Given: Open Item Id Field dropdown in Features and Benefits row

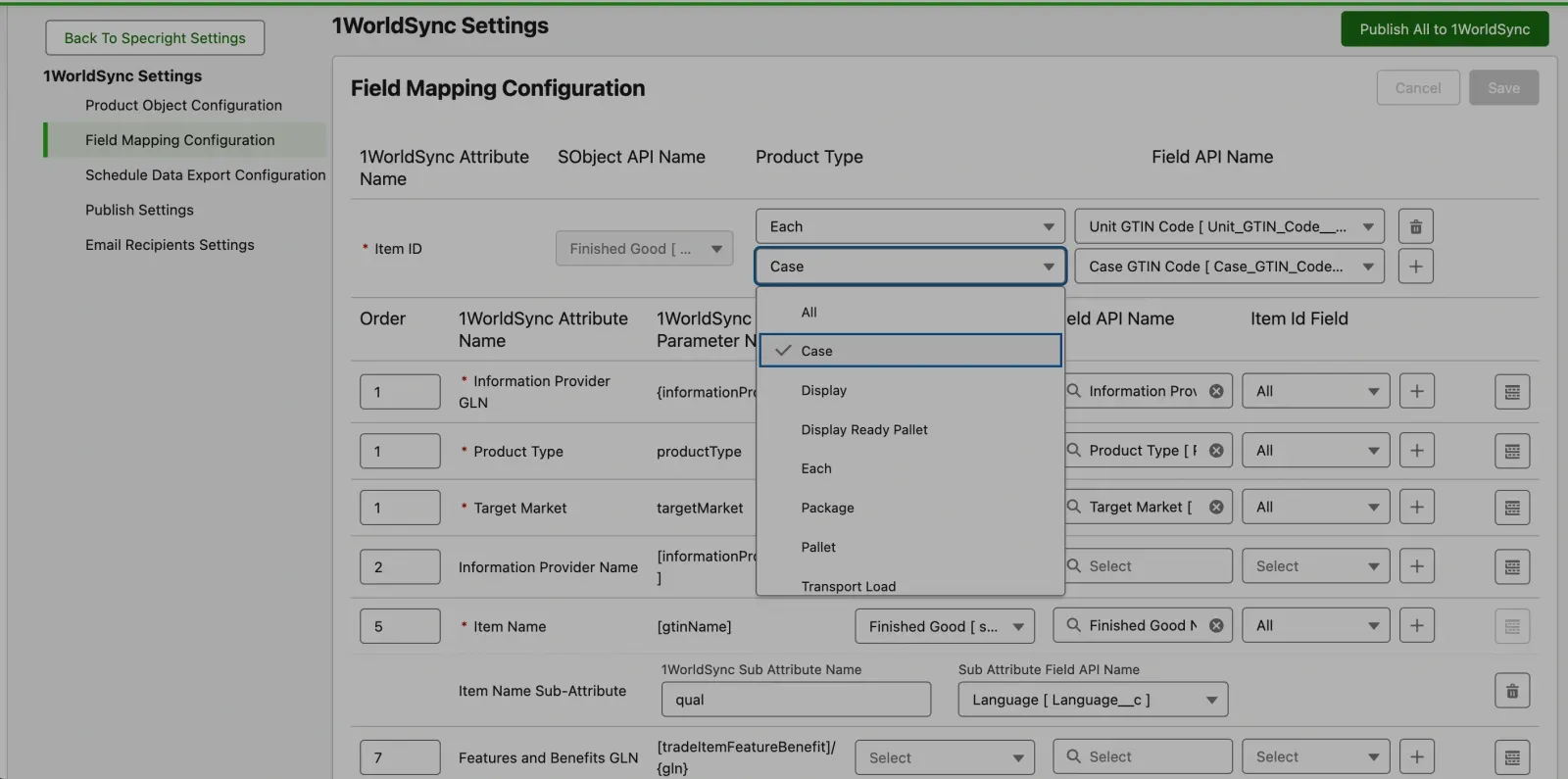Looking at the screenshot, I should pyautogui.click(x=1316, y=756).
